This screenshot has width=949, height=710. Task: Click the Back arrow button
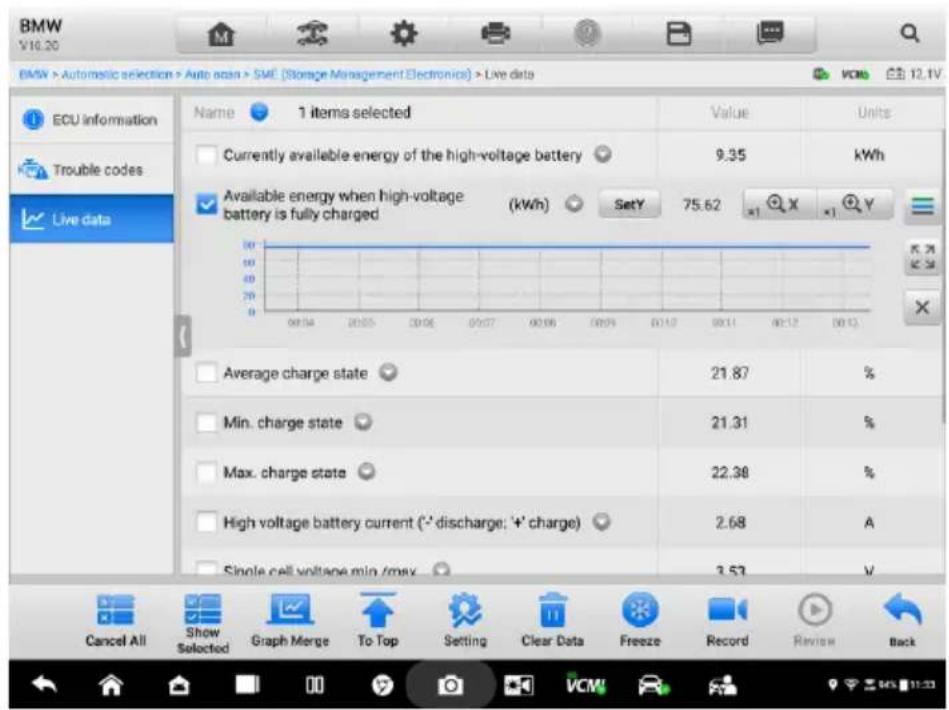pyautogui.click(x=902, y=620)
